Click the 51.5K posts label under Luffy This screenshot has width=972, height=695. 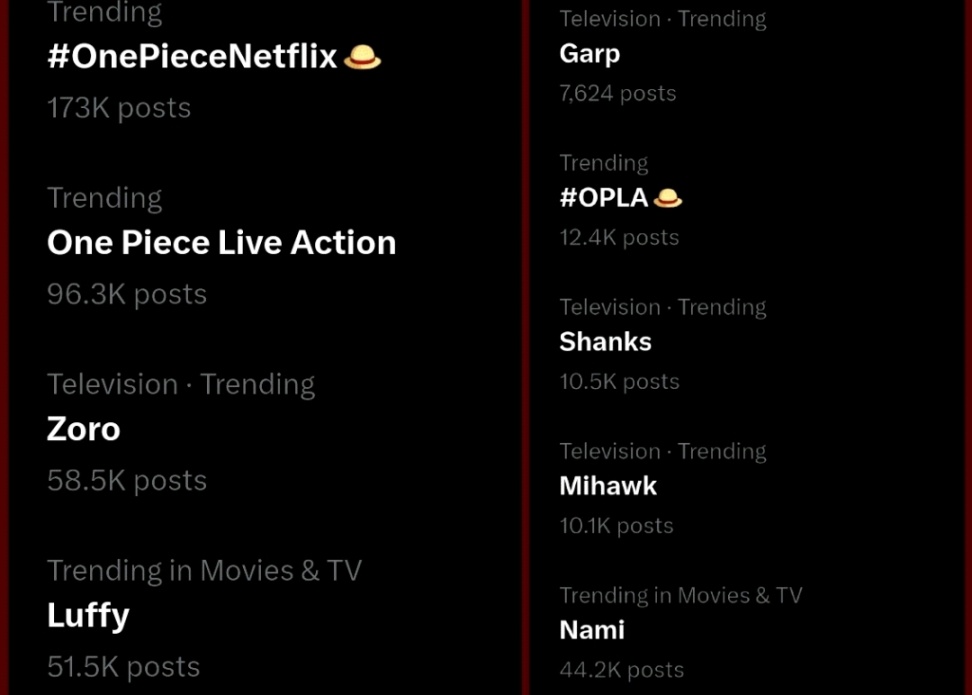click(123, 666)
